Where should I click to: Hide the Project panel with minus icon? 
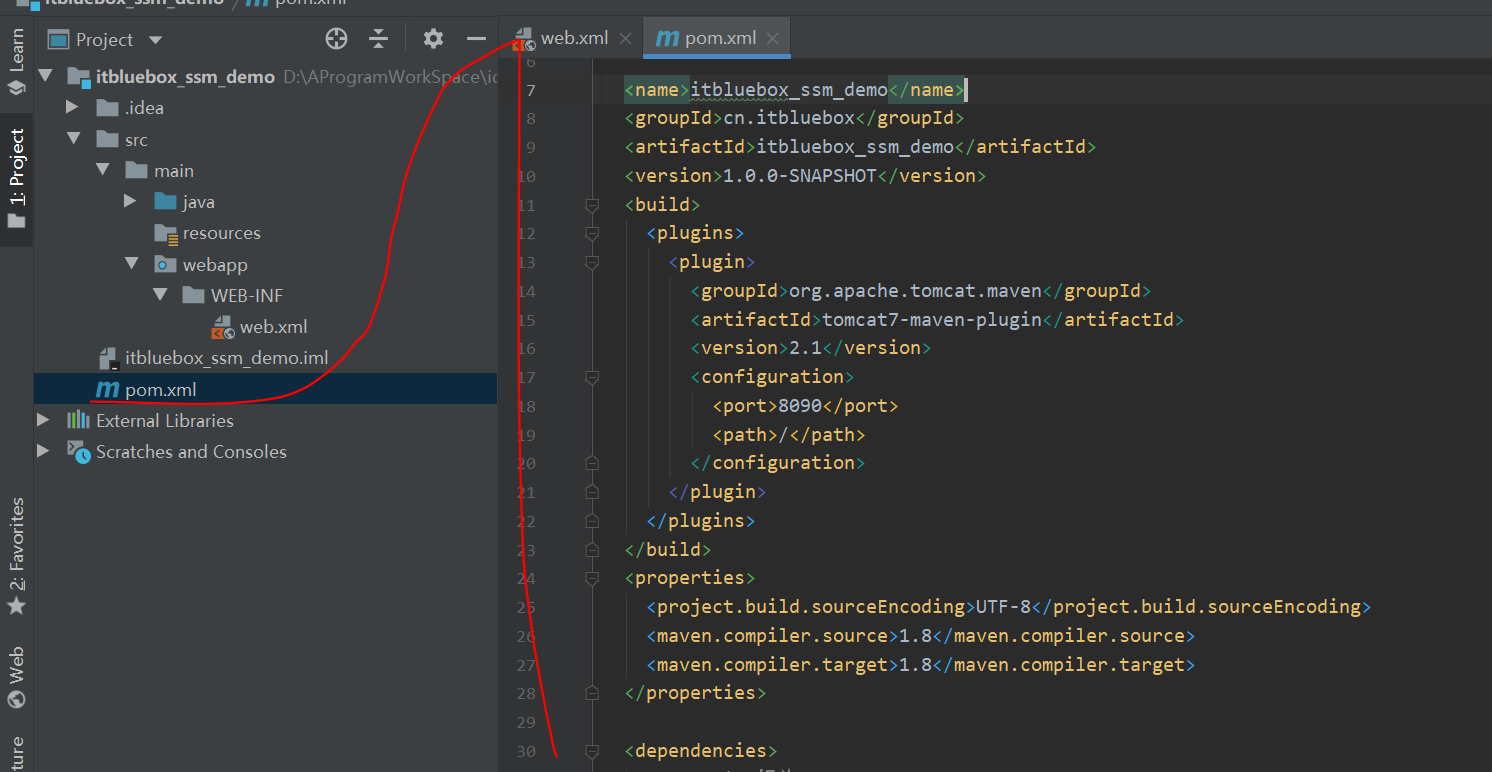tap(476, 39)
